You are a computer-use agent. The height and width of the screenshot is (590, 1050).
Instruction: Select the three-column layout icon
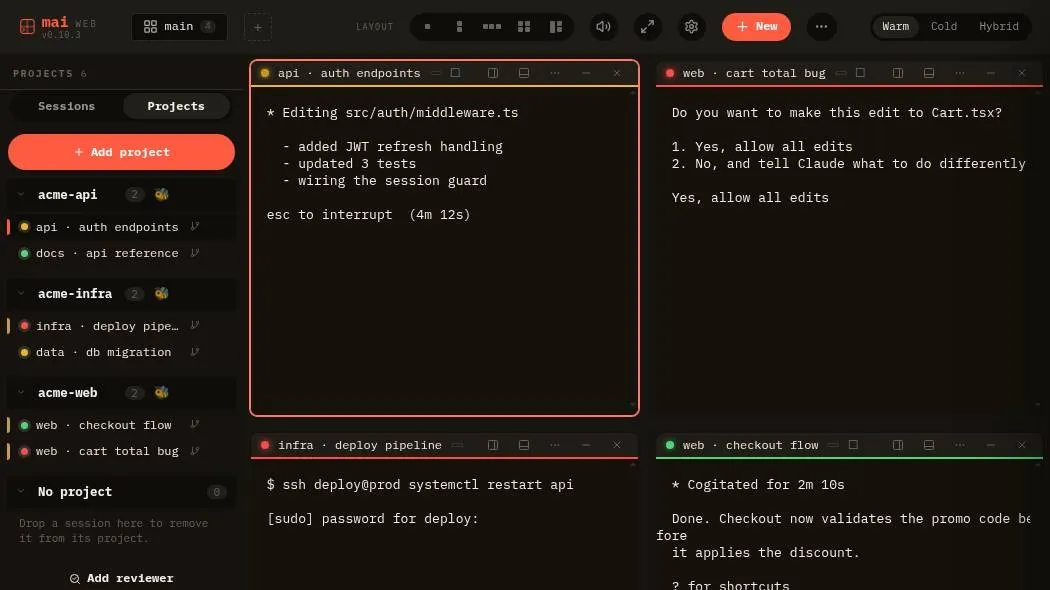[x=492, y=27]
